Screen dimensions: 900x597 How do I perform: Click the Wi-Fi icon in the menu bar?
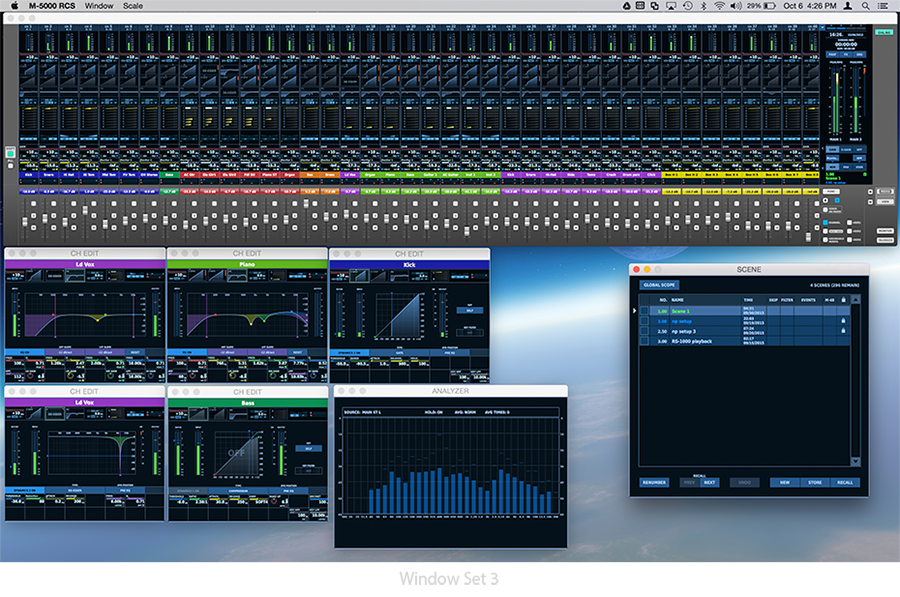[717, 6]
